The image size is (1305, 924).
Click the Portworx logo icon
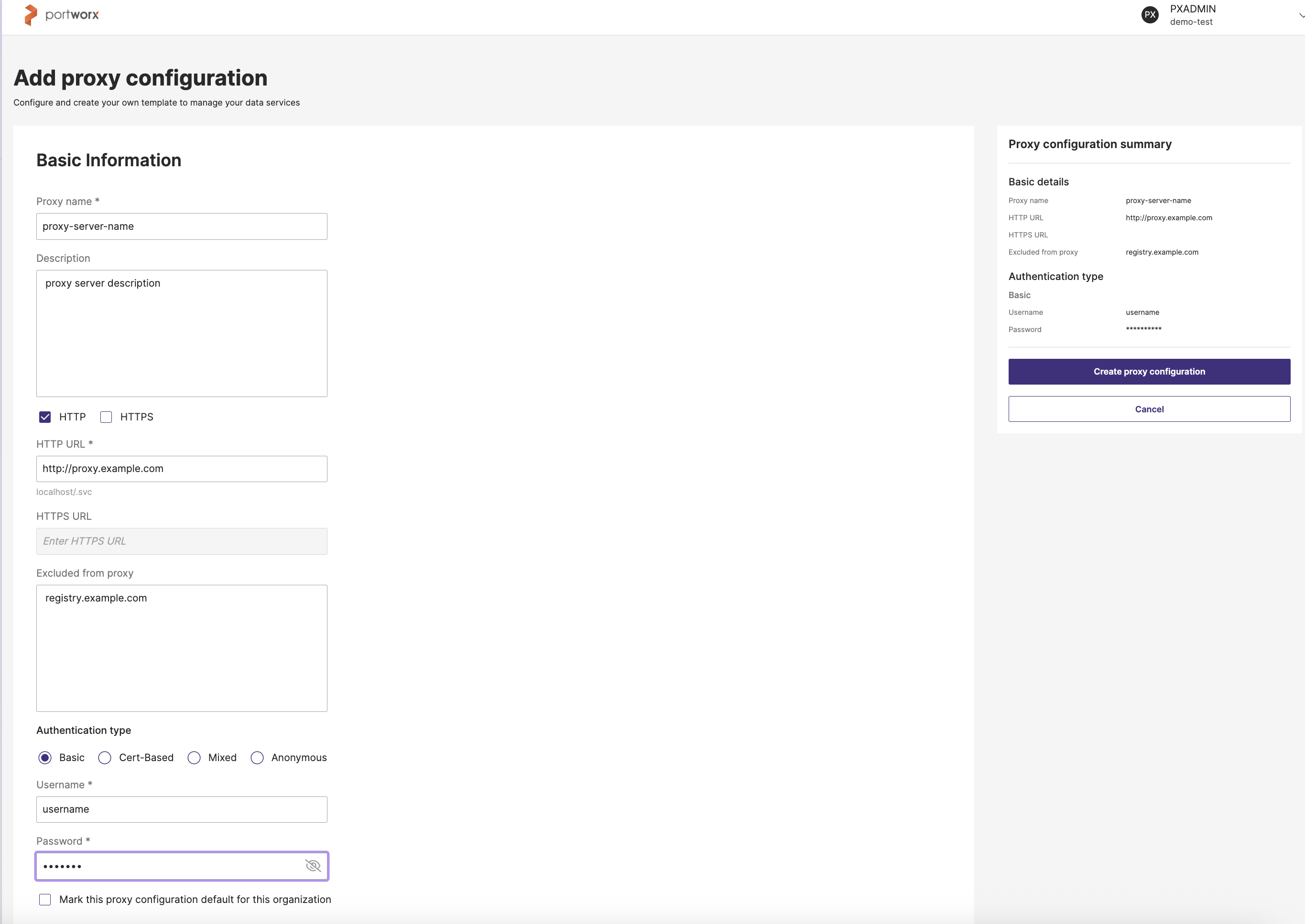pyautogui.click(x=31, y=15)
